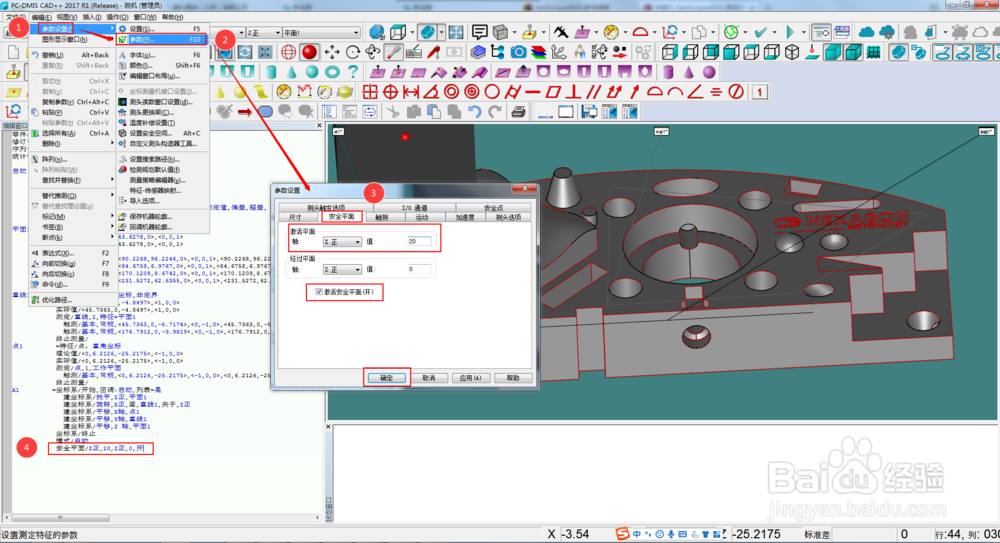Click the red sphere toolbar icon
1000x543 pixels.
pos(309,52)
